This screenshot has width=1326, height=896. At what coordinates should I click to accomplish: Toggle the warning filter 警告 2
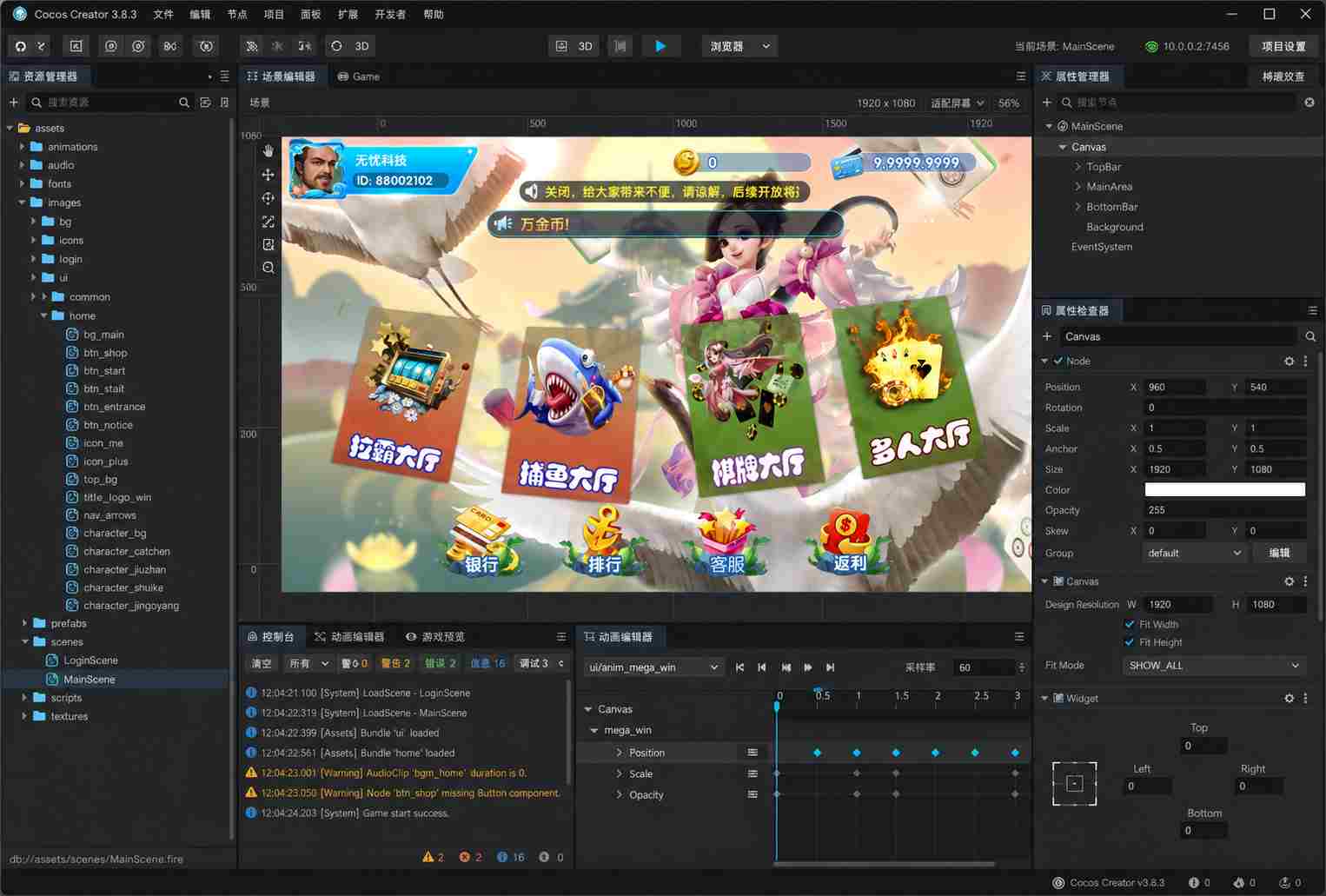click(395, 663)
